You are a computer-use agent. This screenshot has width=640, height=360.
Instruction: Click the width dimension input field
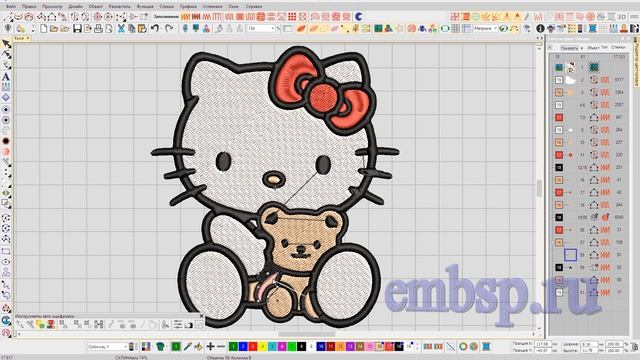coord(589,344)
